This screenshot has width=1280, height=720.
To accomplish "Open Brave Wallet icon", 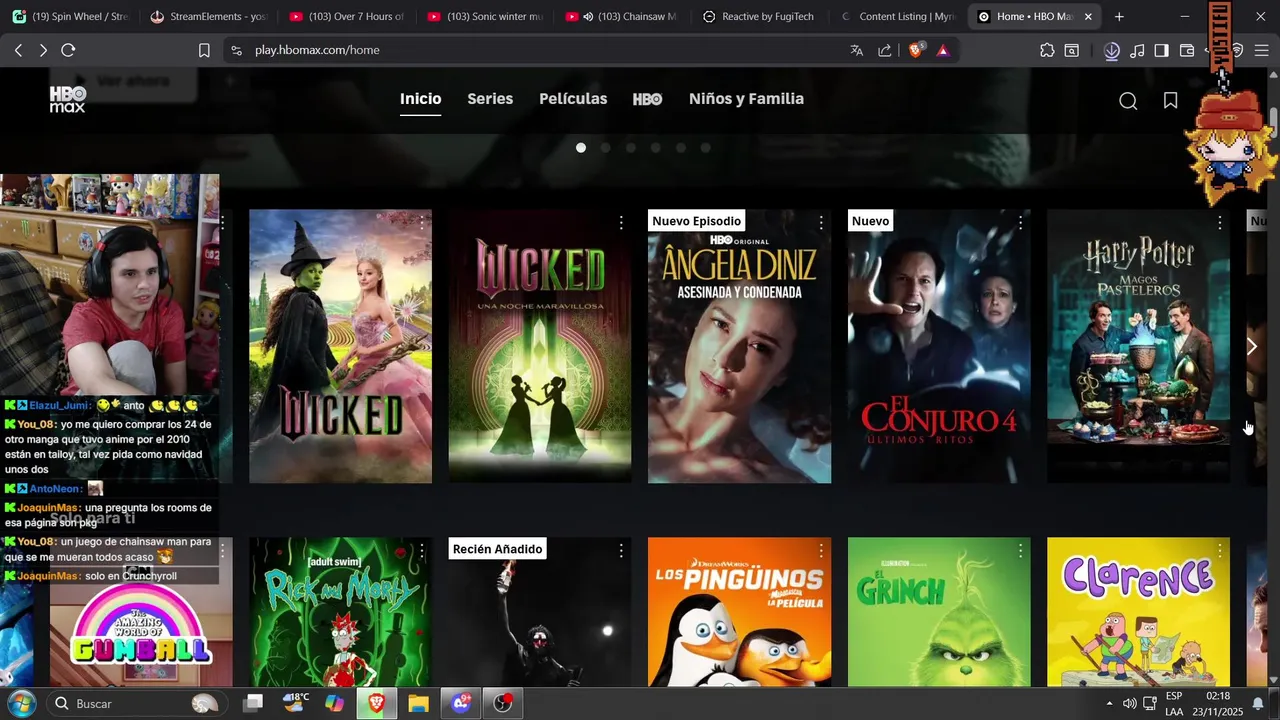I will [1187, 50].
